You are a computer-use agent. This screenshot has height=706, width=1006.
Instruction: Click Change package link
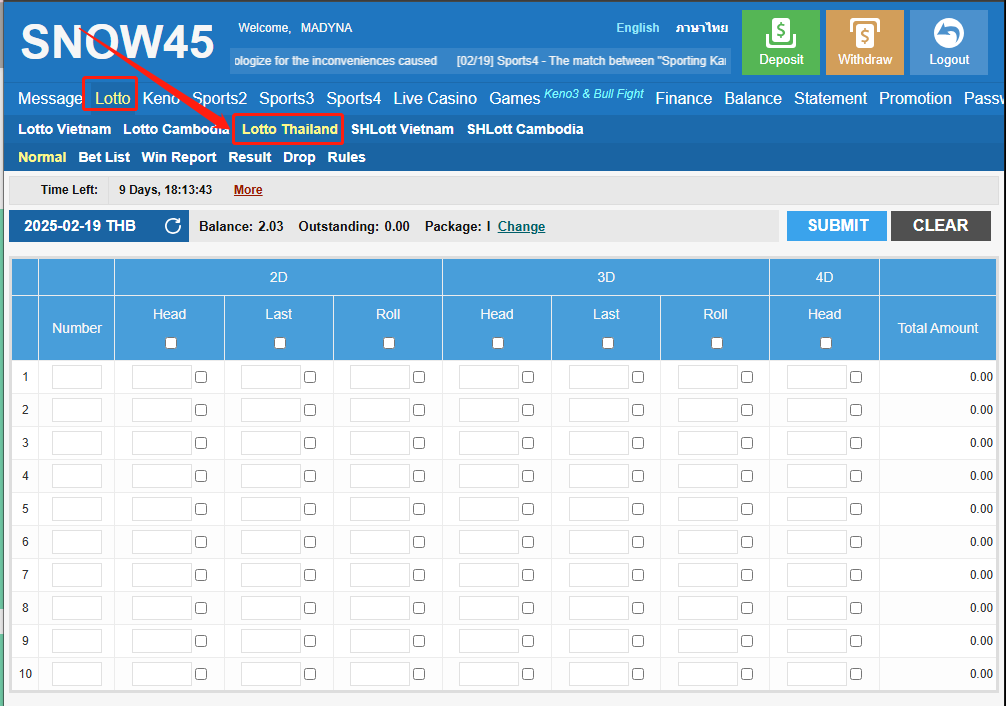pyautogui.click(x=521, y=227)
